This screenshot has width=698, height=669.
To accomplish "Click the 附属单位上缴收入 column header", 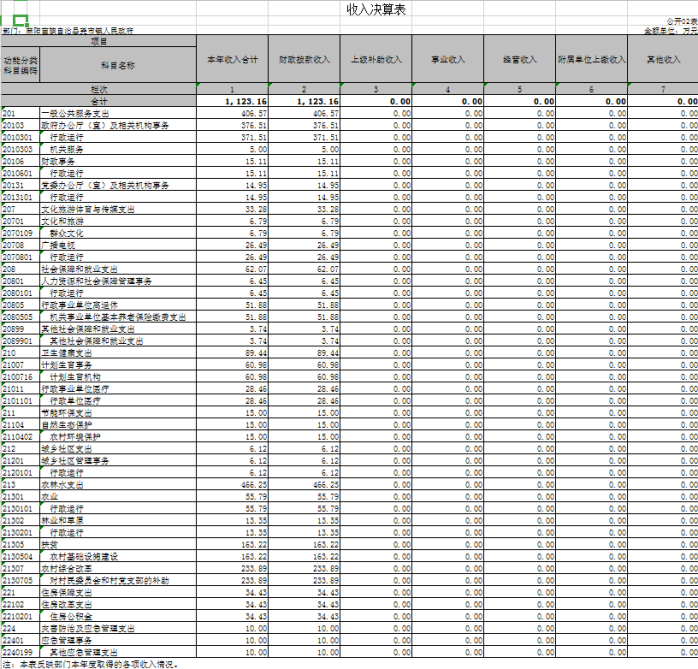I will click(591, 60).
